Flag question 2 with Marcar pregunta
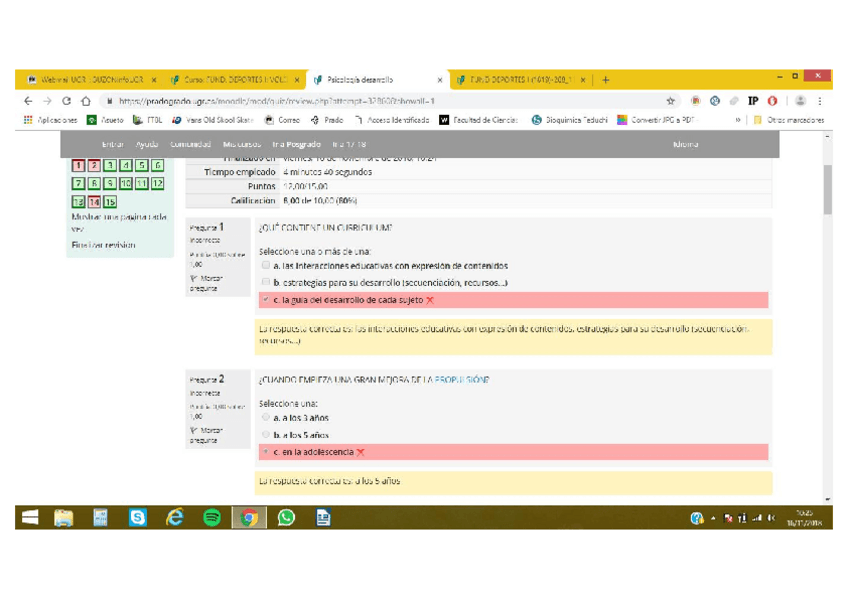Viewport: 848px width, 599px height. [205, 435]
